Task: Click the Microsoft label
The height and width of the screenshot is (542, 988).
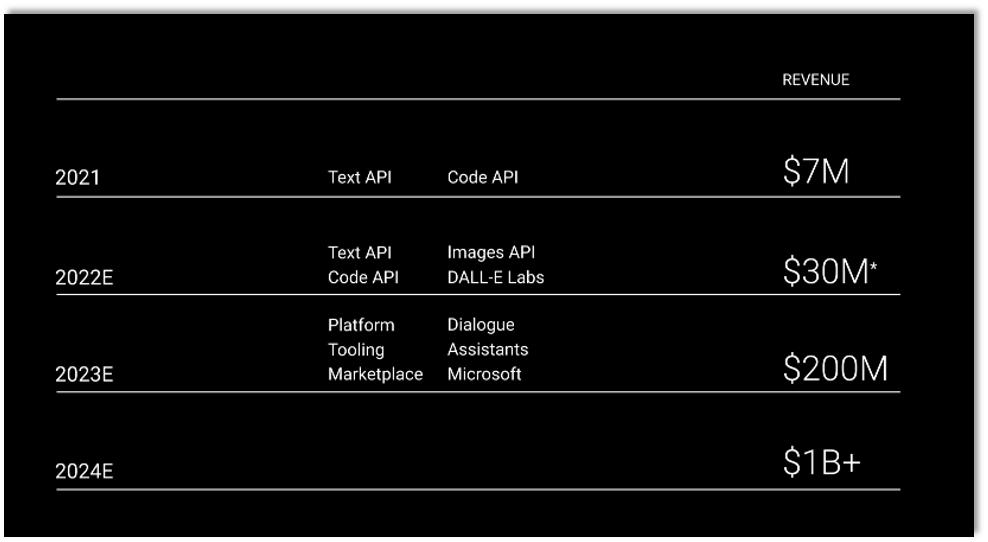Action: 484,375
